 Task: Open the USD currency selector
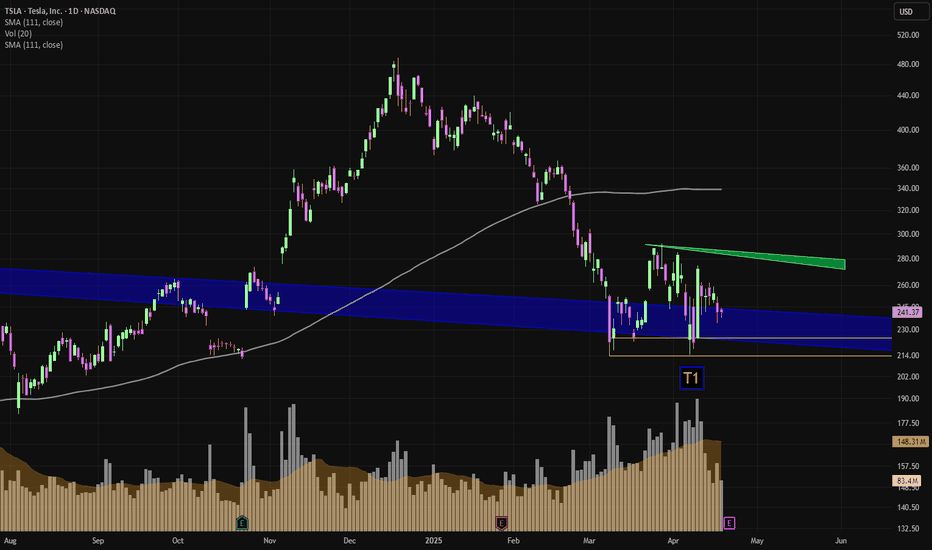tap(909, 12)
